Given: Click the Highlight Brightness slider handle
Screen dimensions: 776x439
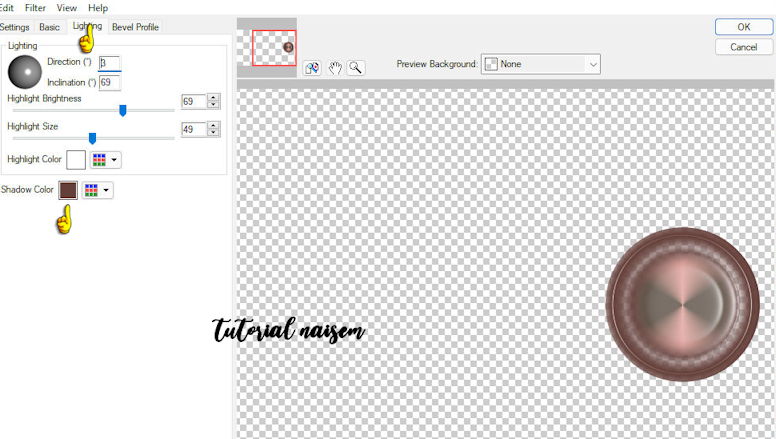Looking at the screenshot, I should pos(123,111).
